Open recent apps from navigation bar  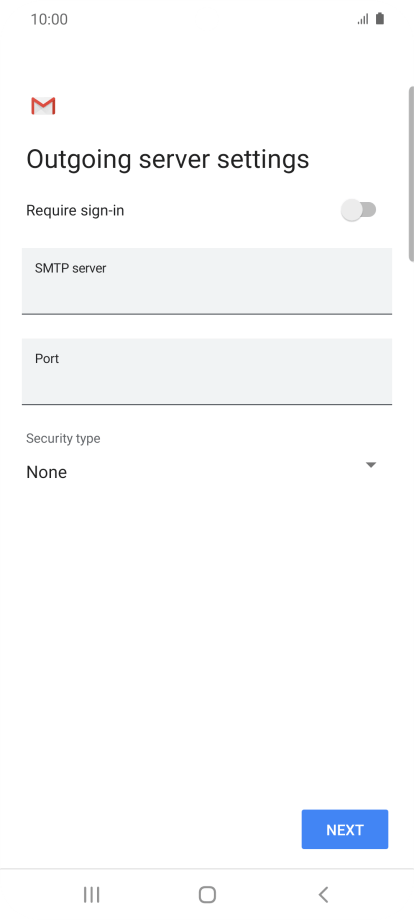tap(91, 895)
